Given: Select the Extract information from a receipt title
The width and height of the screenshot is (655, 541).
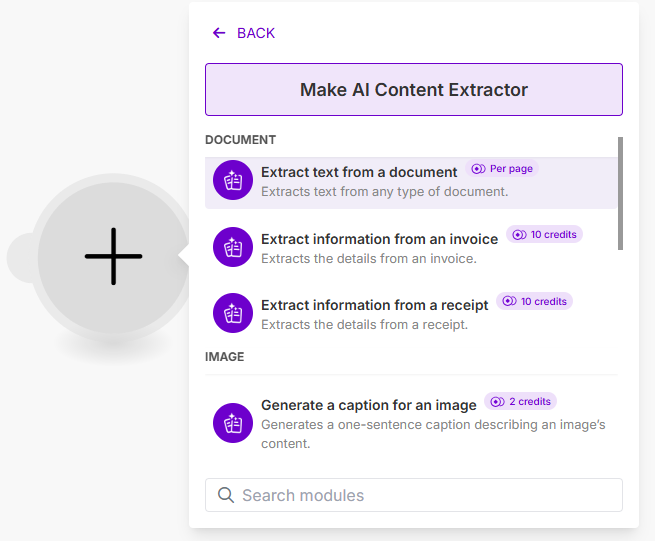Looking at the screenshot, I should pyautogui.click(x=374, y=305).
